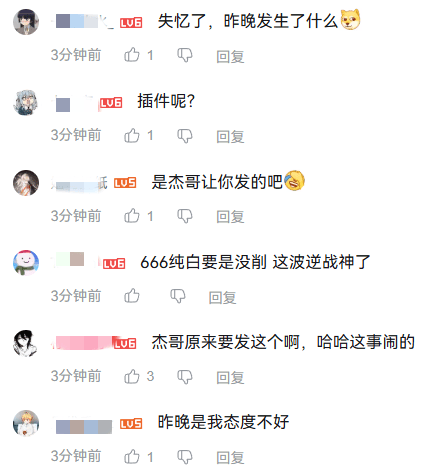Open avatar of the '失忆了' commenter
The image size is (439, 474).
coord(26,22)
